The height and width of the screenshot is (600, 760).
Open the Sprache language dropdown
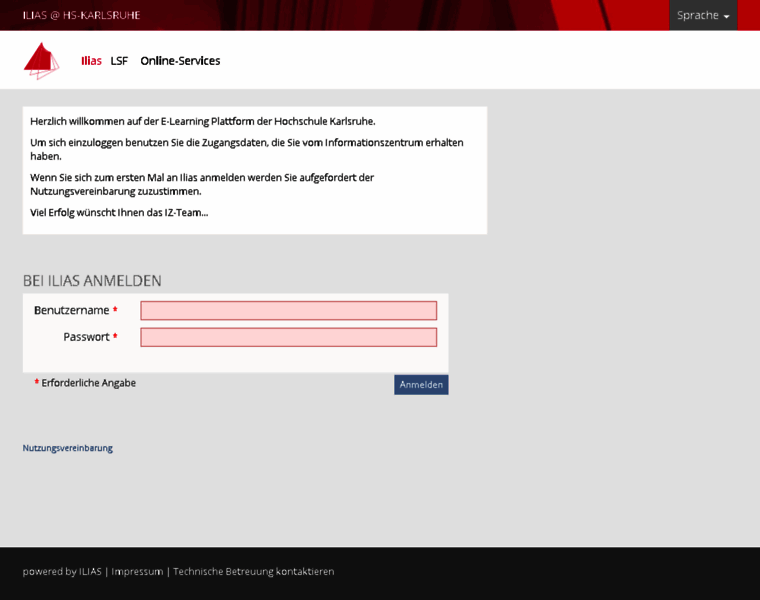click(x=702, y=15)
